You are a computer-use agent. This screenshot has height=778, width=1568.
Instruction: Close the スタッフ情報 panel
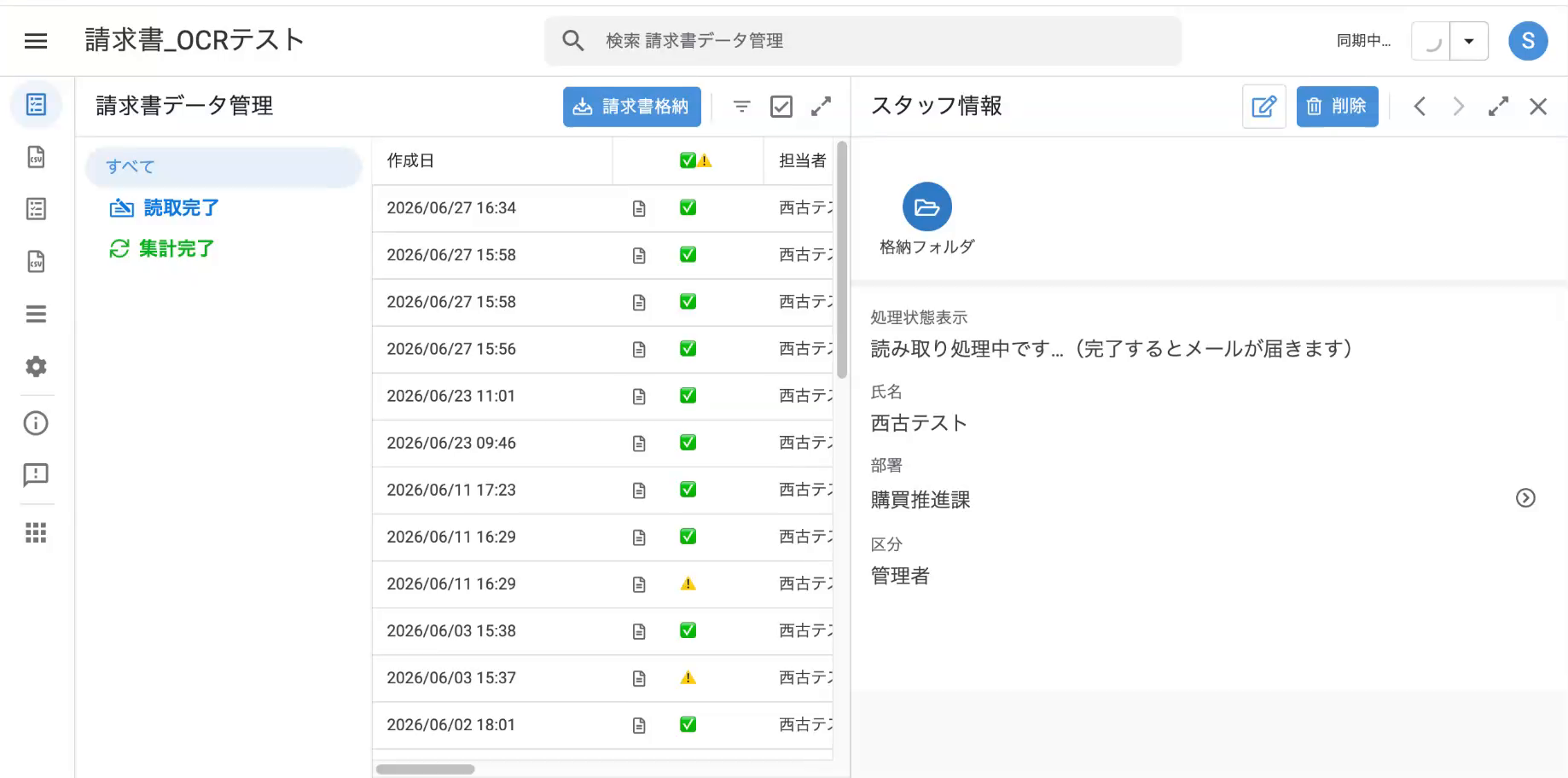pos(1538,107)
